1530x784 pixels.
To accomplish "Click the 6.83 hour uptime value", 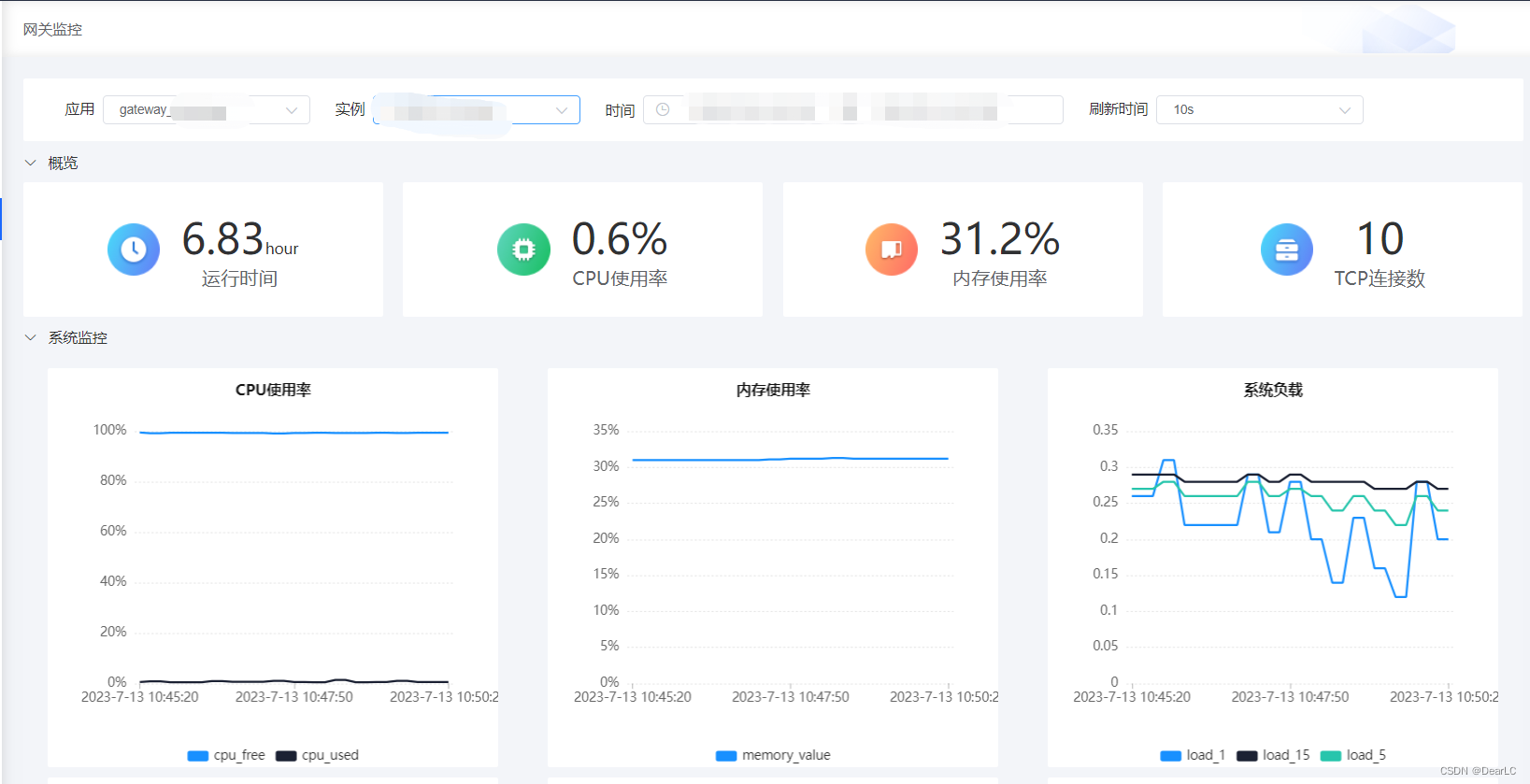I will pos(240,239).
